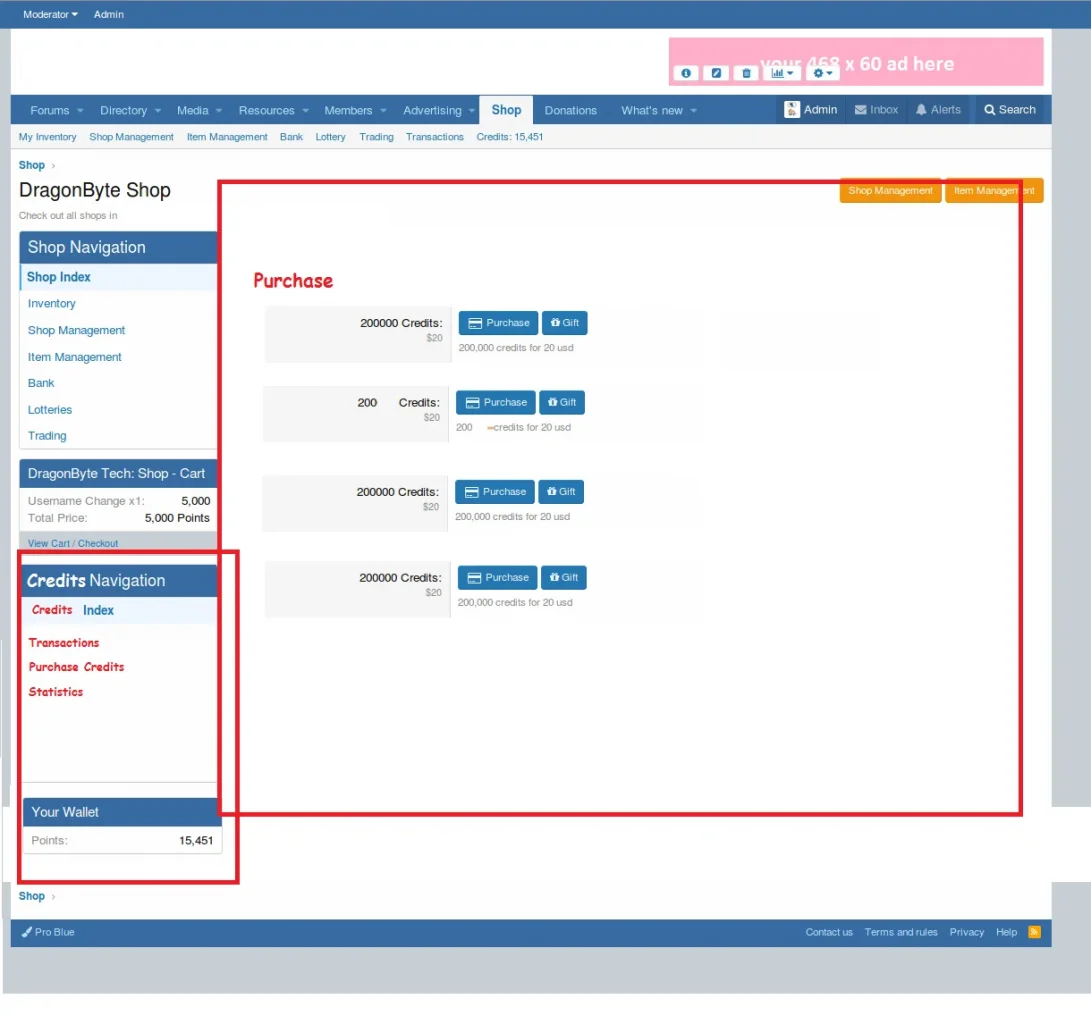The image size is (1091, 1024).
Task: Click the orange RSS feed icon in footer
Action: click(x=1035, y=932)
